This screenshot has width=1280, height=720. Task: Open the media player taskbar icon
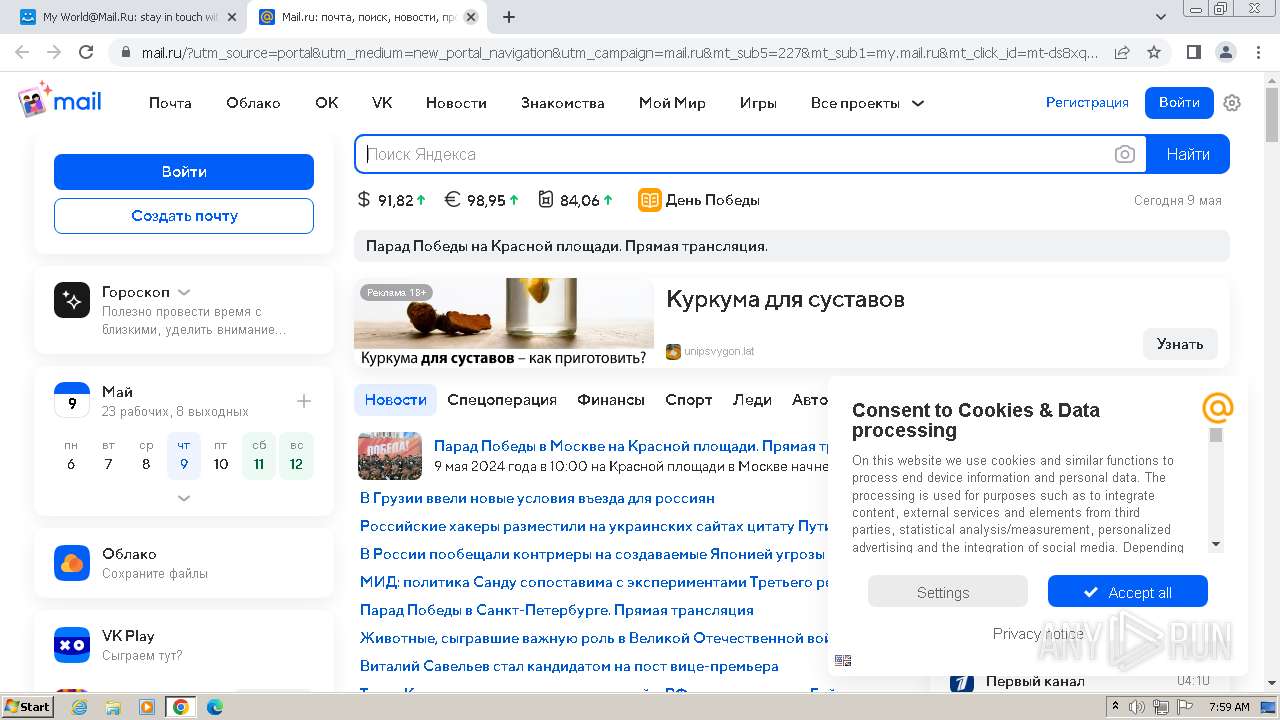tap(147, 707)
